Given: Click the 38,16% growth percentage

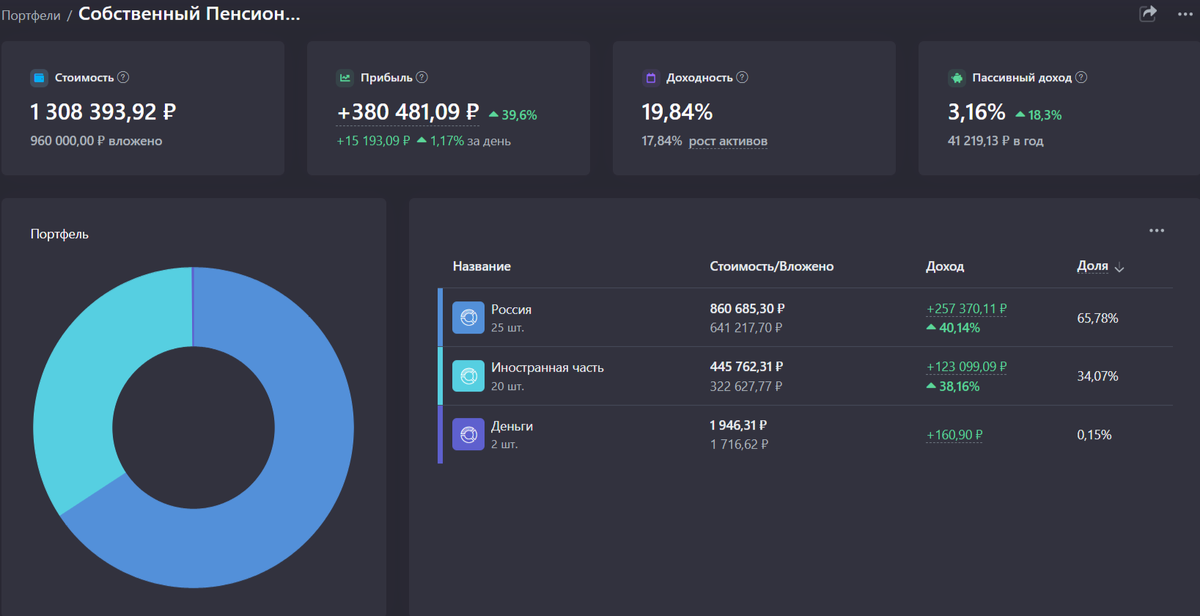Looking at the screenshot, I should [x=960, y=385].
